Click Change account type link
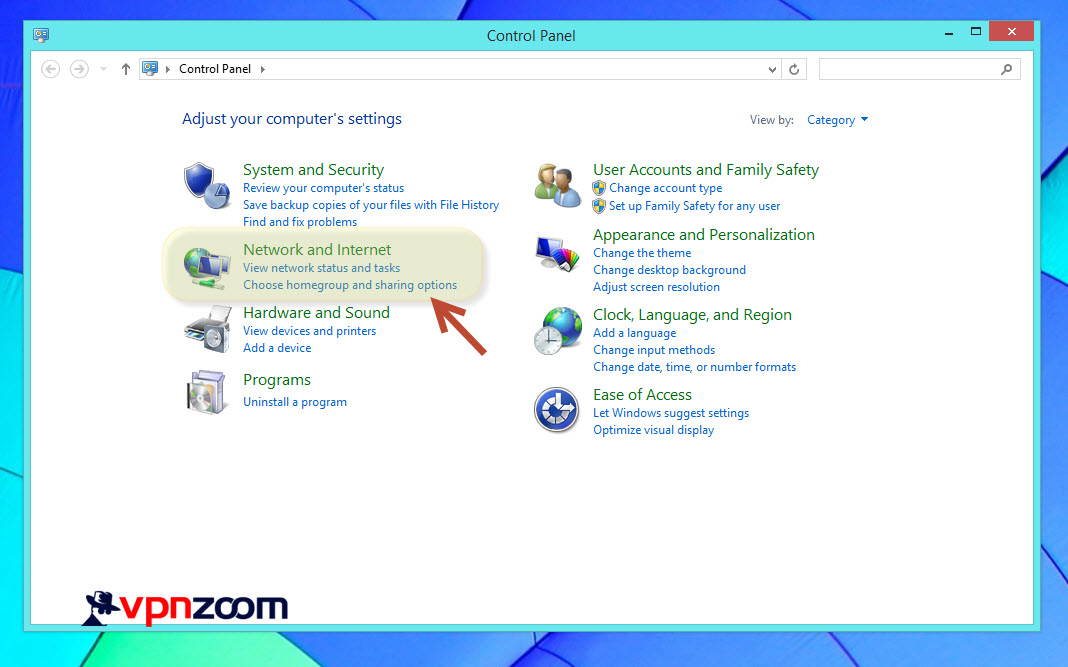Screen dimensions: 1068x667 click(665, 188)
